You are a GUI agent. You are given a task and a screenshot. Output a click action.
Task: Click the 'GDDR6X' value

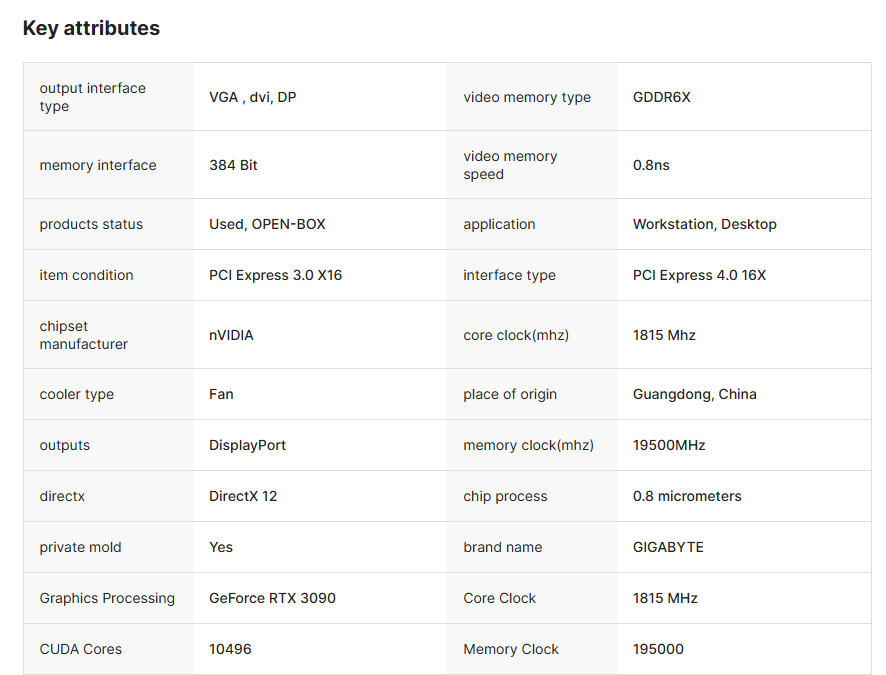pos(662,97)
